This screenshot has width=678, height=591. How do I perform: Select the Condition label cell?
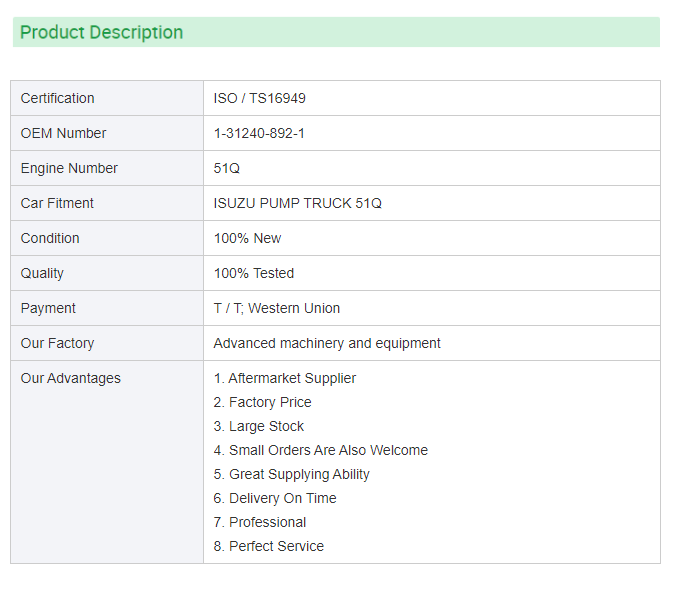(107, 238)
